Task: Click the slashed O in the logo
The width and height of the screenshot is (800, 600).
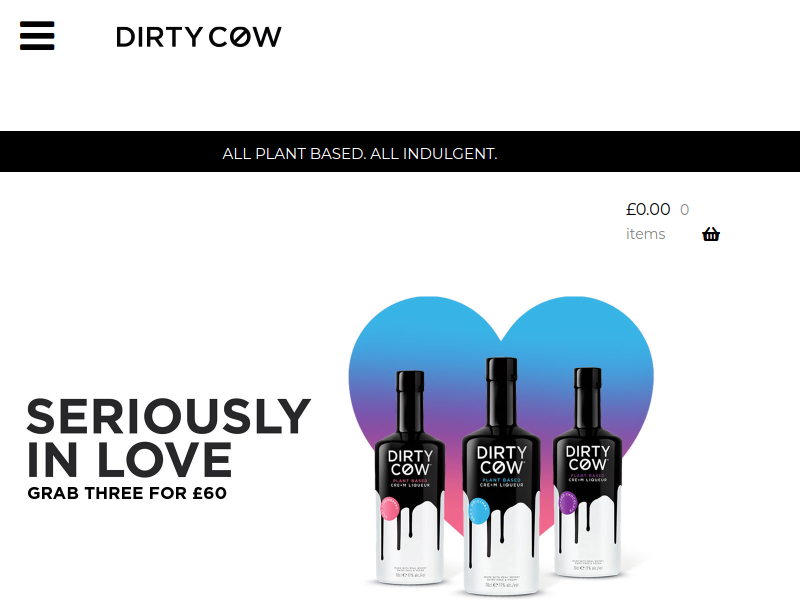Action: click(x=240, y=37)
